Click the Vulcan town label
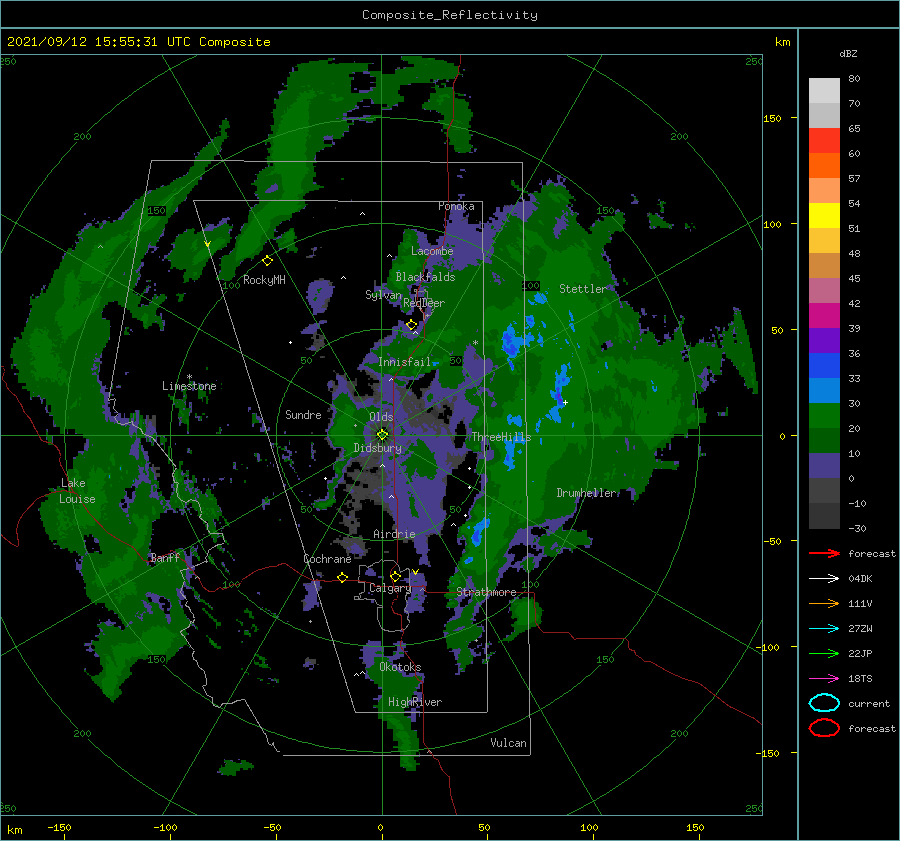This screenshot has width=900, height=841. (x=509, y=743)
